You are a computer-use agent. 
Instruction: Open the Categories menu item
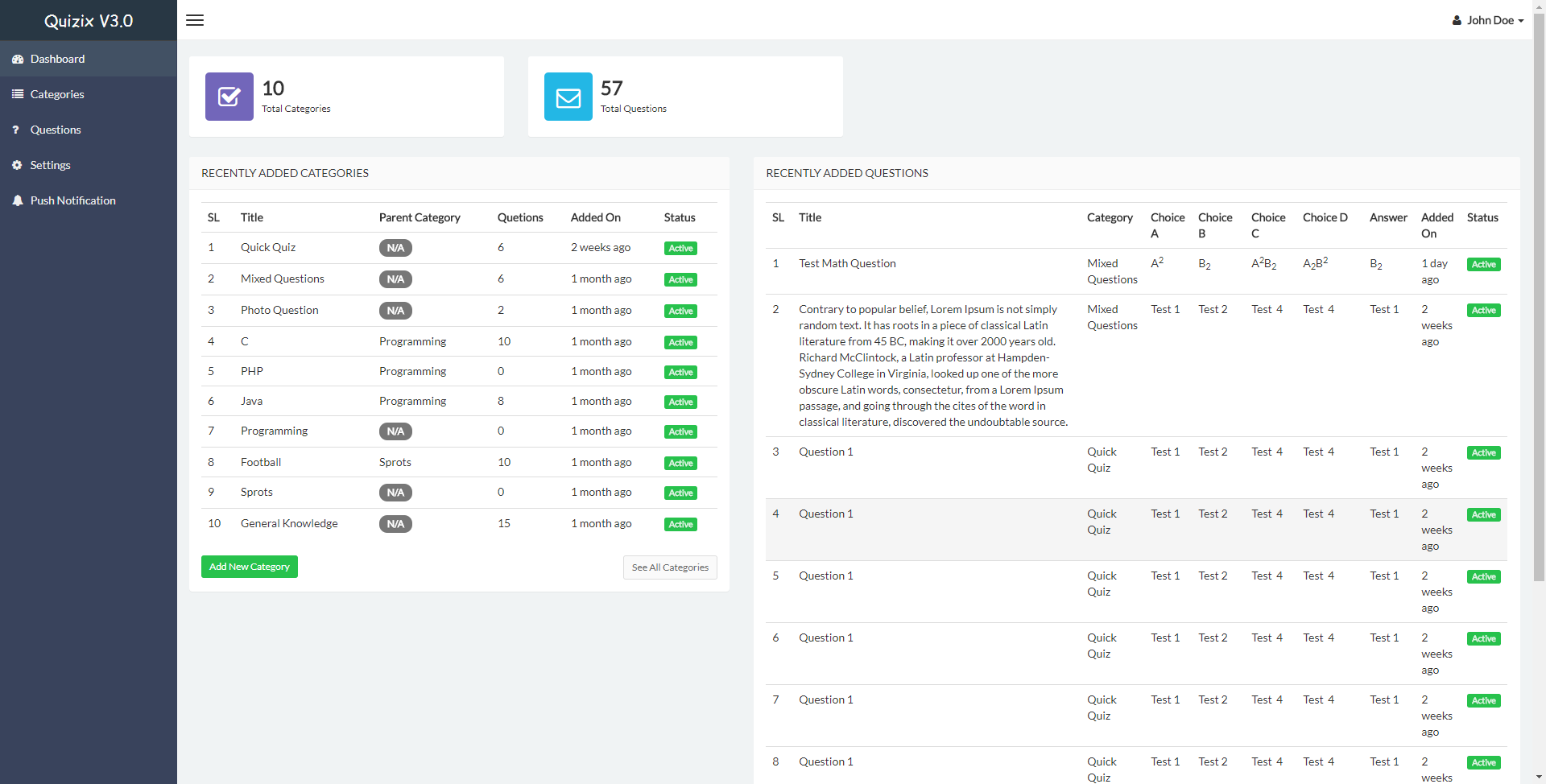(57, 95)
